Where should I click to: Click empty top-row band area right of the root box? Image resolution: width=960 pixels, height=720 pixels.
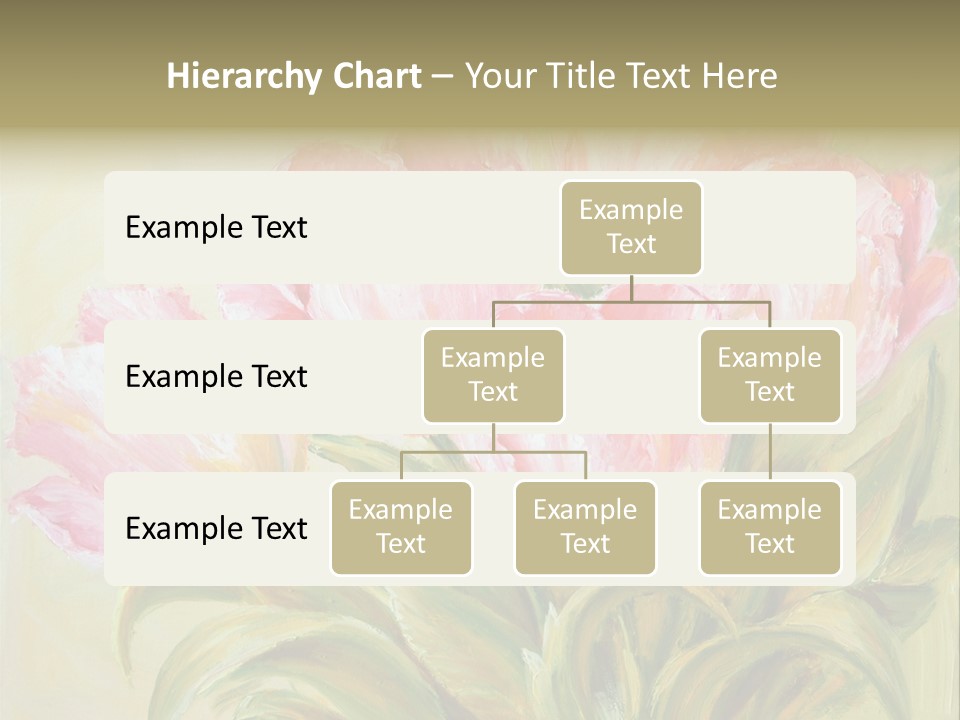[780, 227]
